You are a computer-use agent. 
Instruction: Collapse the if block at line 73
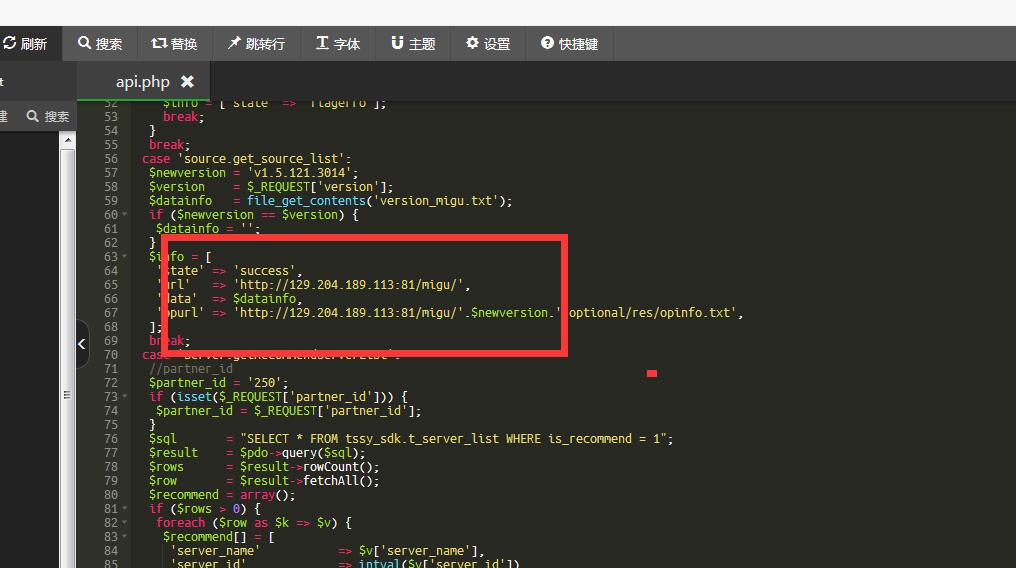pos(124,397)
